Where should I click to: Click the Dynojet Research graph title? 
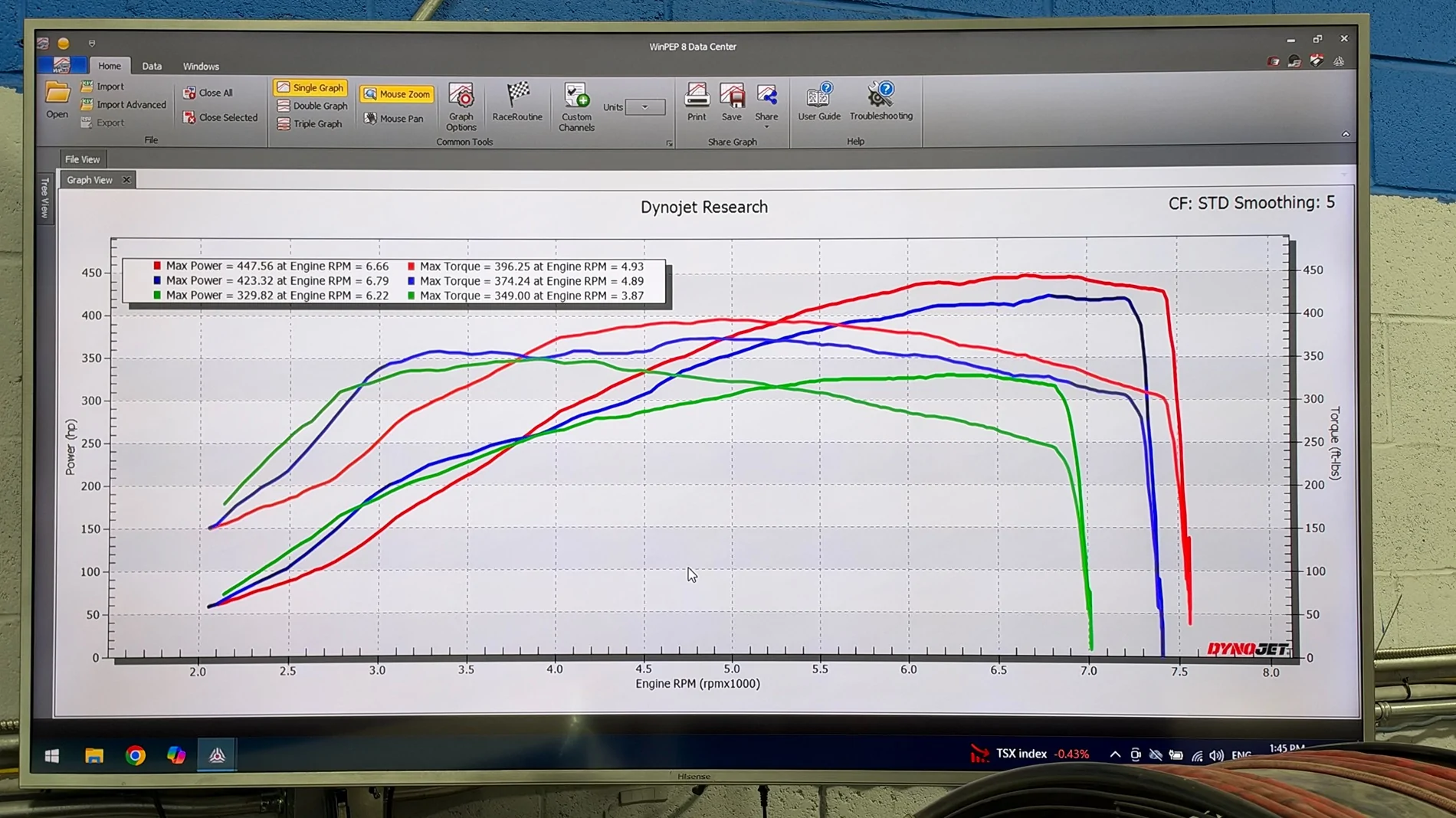pos(703,207)
